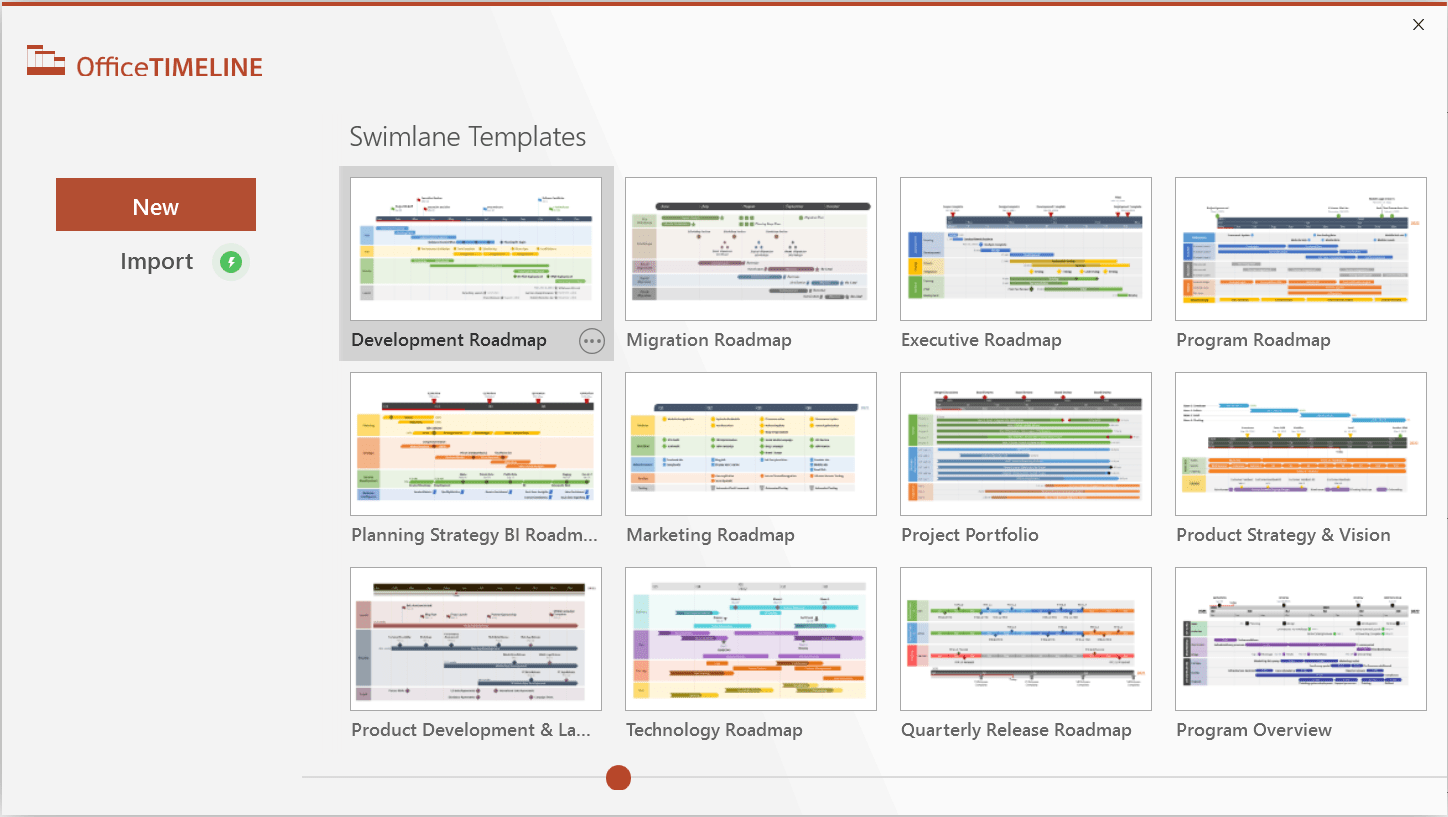The width and height of the screenshot is (1448, 817).
Task: Open the Program Overview template
Action: click(1300, 639)
